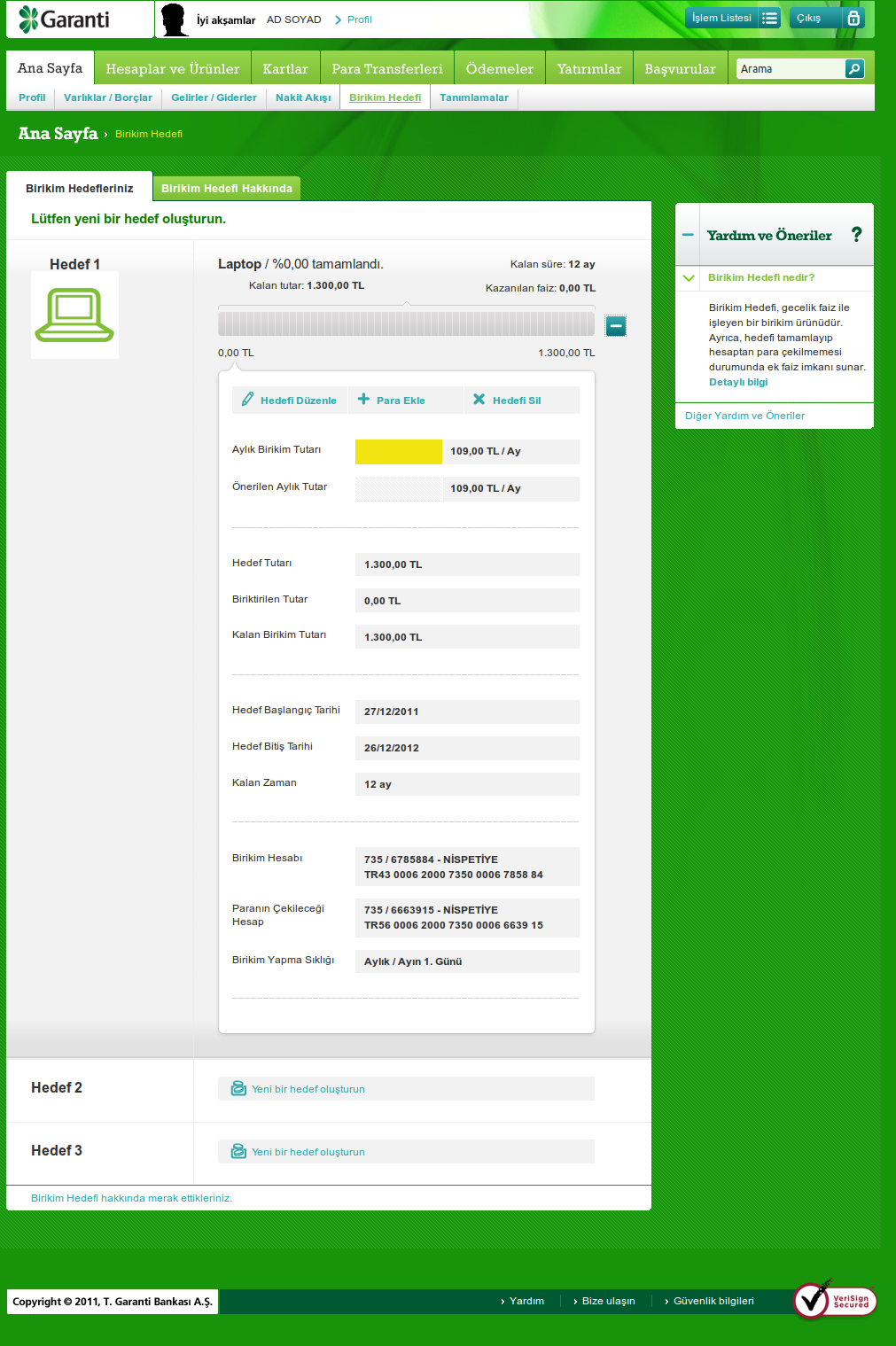Click the Arama search field
896x1346 pixels.
791,68
